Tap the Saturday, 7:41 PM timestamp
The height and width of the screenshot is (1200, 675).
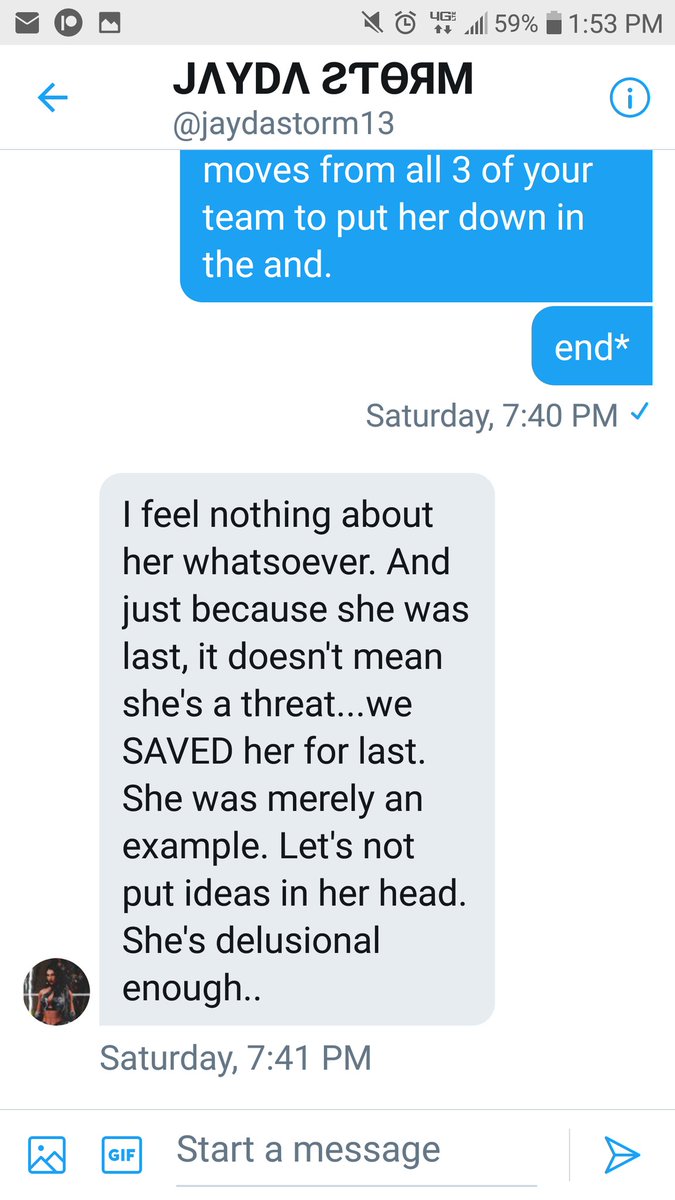click(236, 1057)
